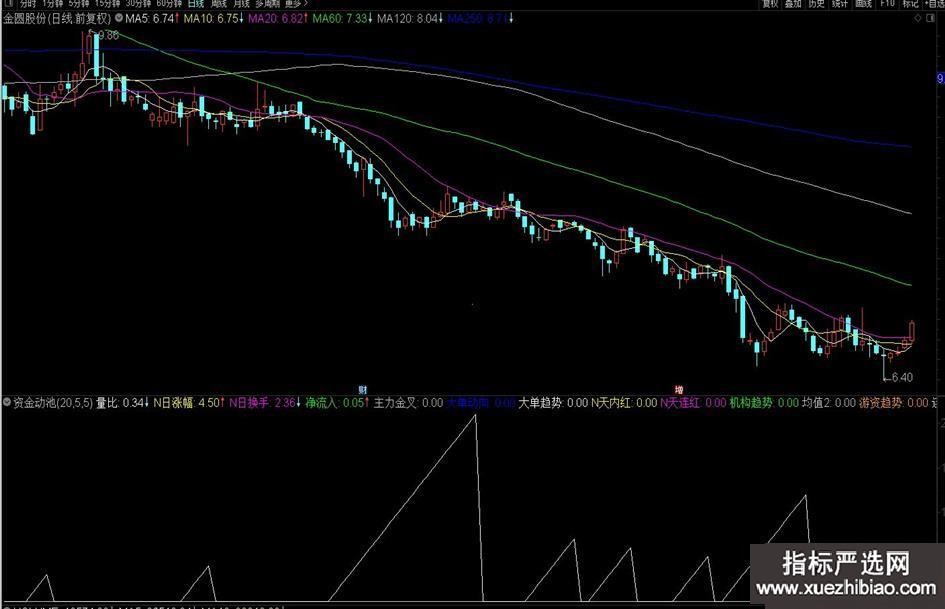Click the MA20: 6.82 value
The height and width of the screenshot is (609, 945).
tap(278, 19)
